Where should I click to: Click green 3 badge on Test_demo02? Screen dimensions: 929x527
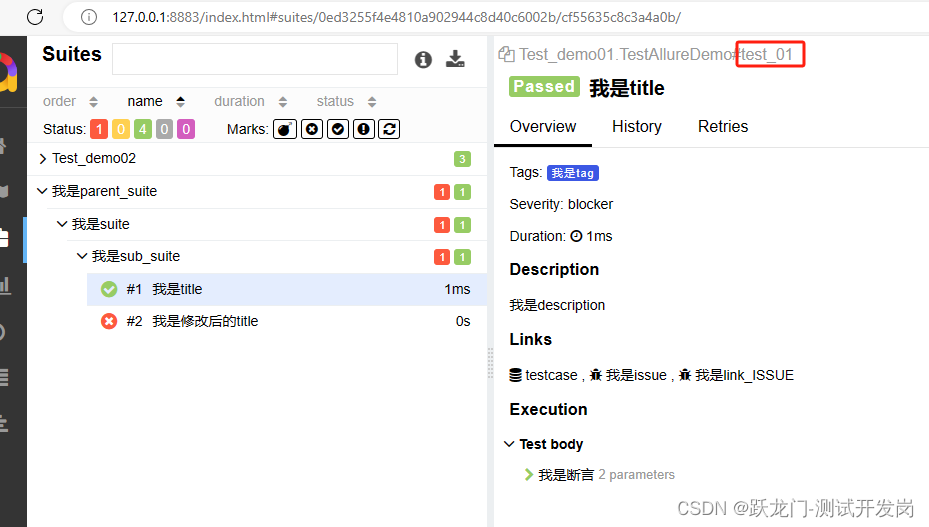[462, 159]
